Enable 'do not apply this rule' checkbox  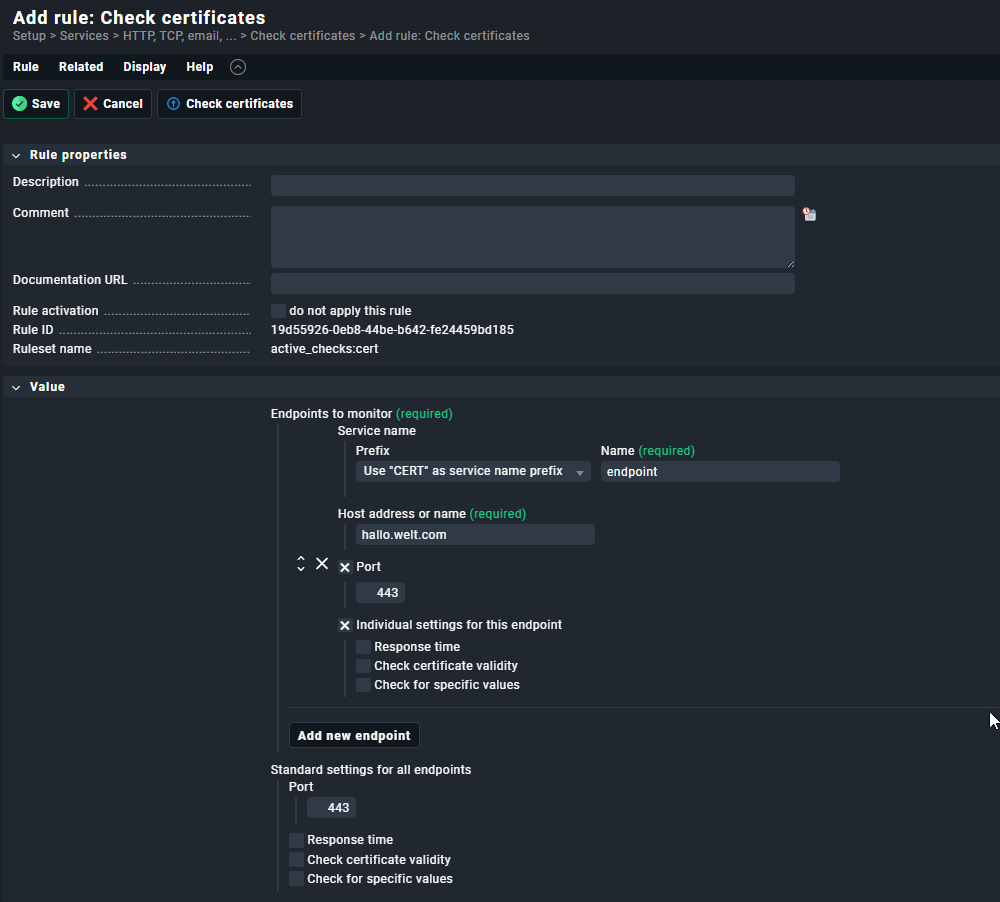coord(279,311)
